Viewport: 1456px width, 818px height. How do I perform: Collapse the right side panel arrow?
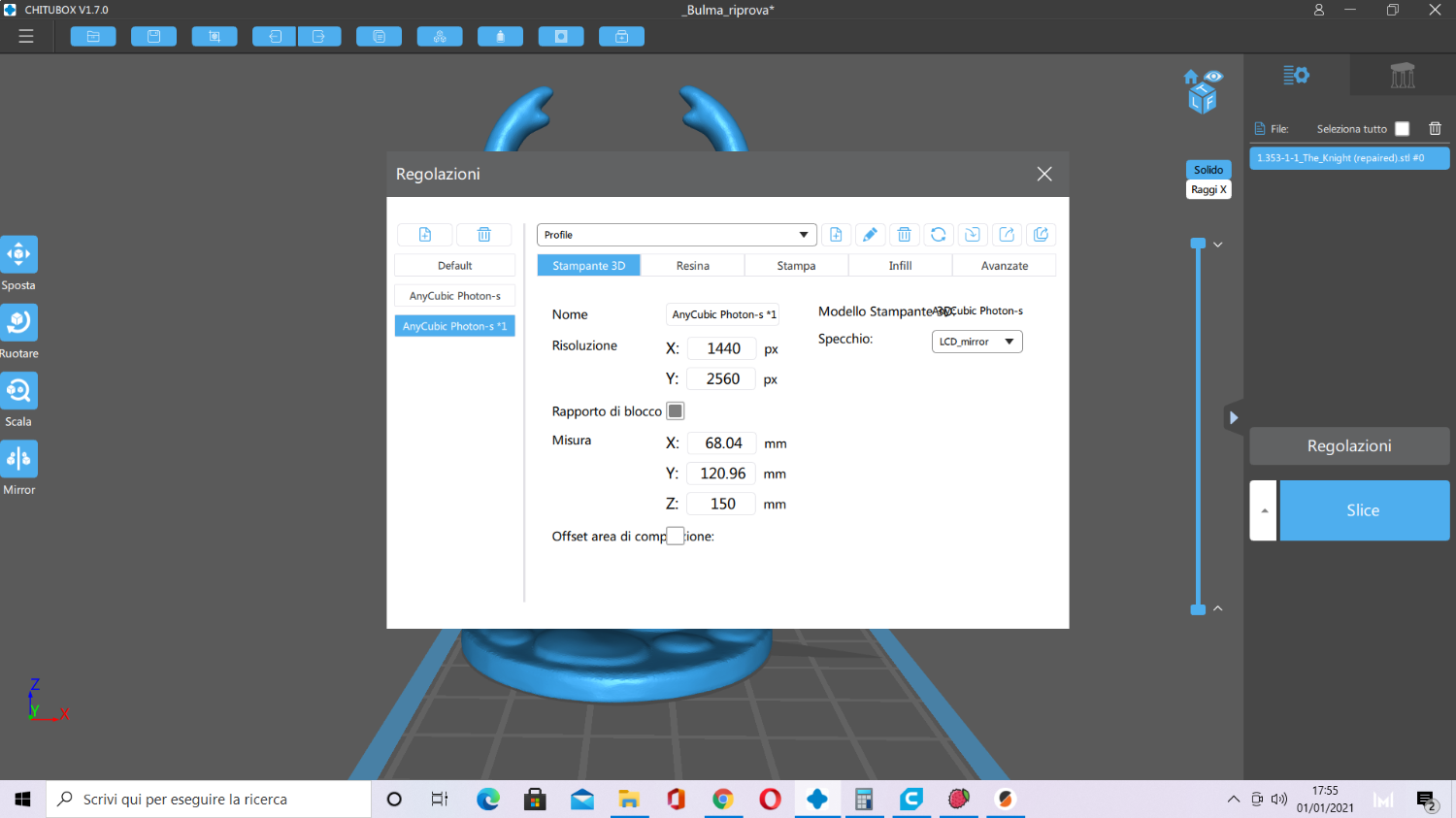(x=1234, y=417)
